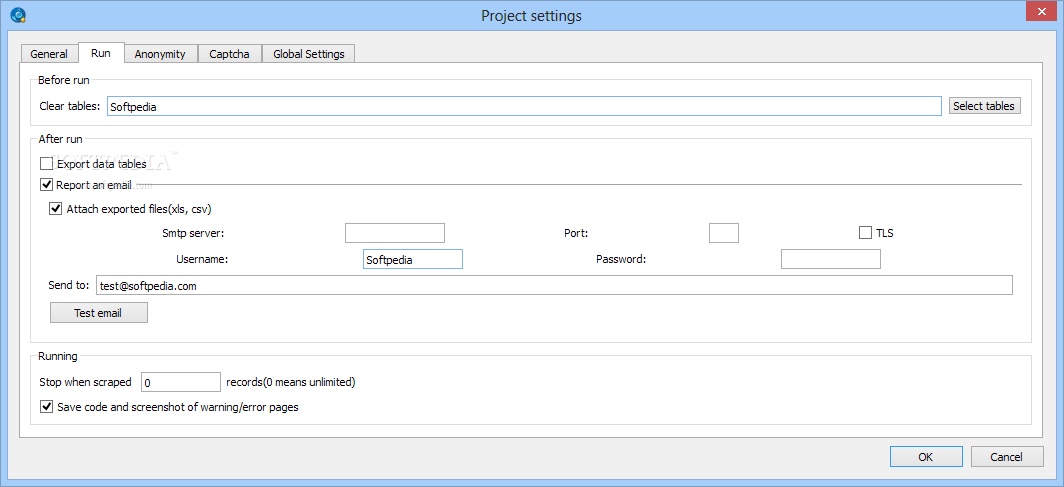Close the Project settings window
The height and width of the screenshot is (487, 1064).
pos(1043,10)
